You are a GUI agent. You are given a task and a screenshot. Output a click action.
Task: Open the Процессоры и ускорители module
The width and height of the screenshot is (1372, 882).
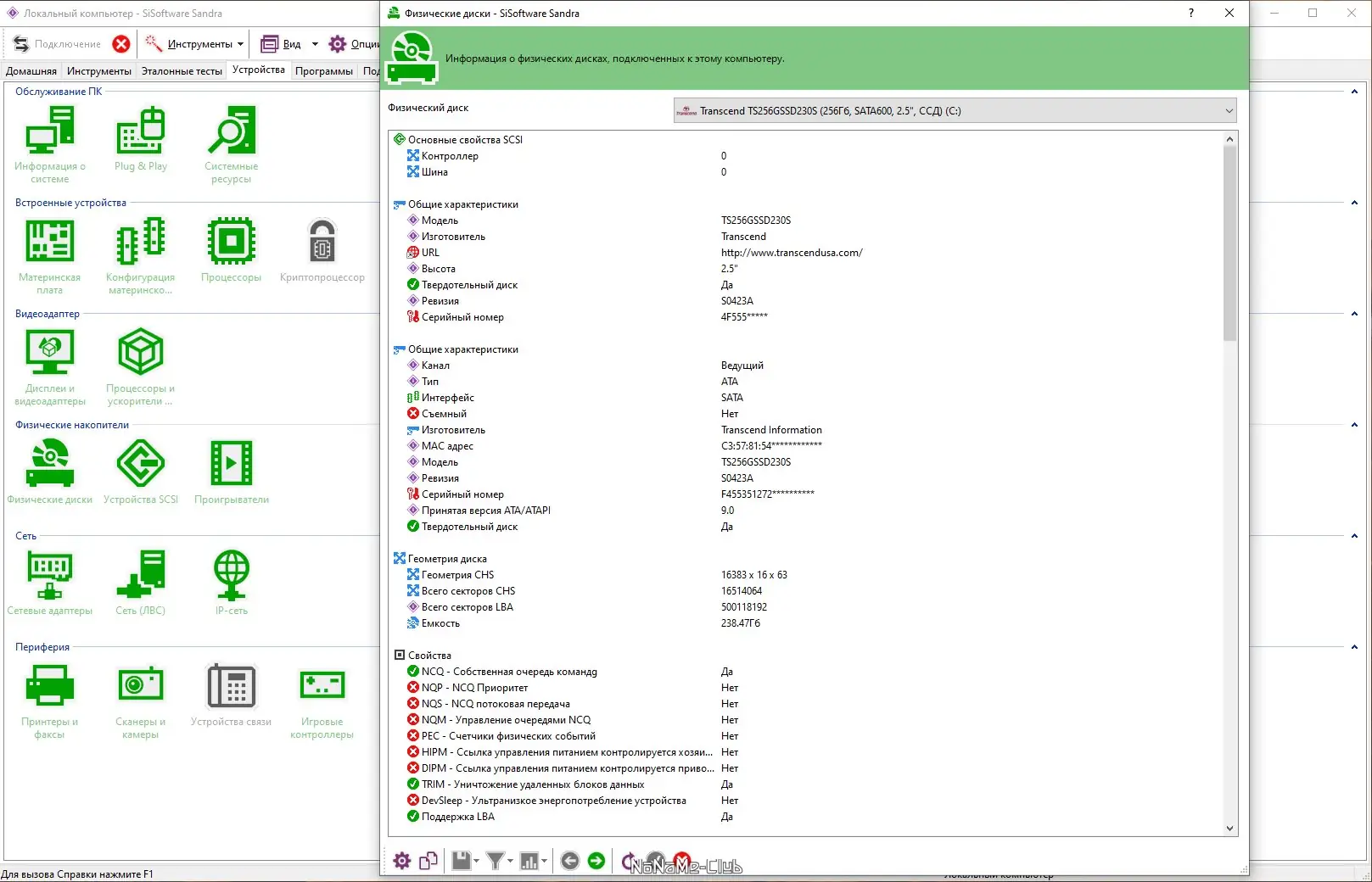(141, 366)
